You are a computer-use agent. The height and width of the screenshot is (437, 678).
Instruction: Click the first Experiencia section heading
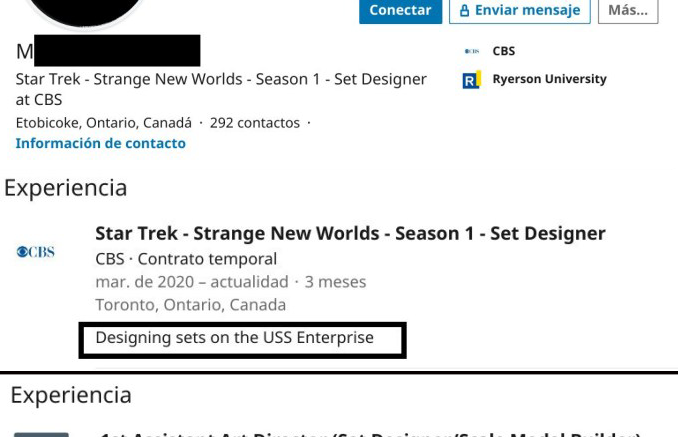[66, 188]
